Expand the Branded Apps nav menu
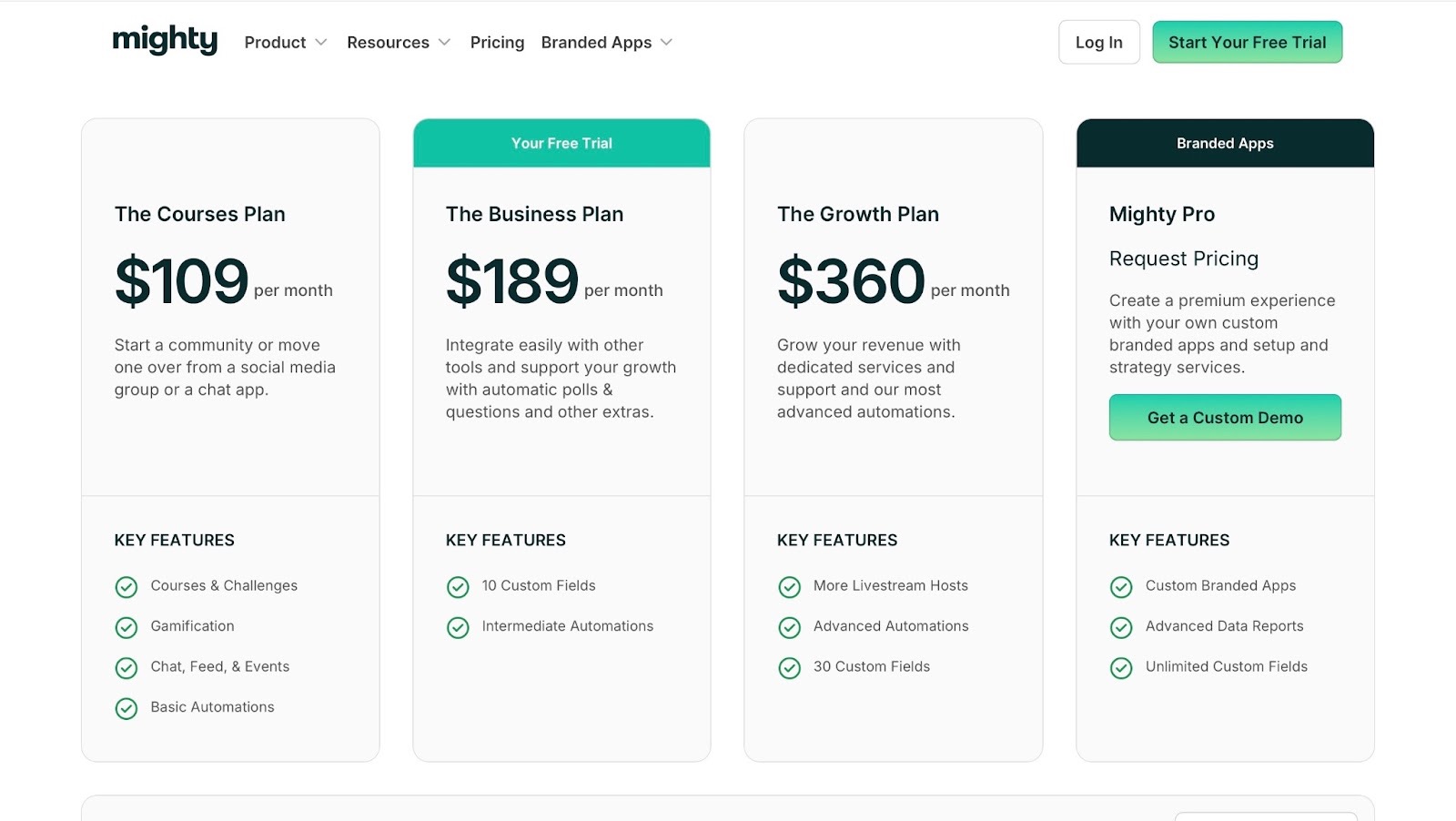Image resolution: width=1456 pixels, height=821 pixels. pos(606,43)
